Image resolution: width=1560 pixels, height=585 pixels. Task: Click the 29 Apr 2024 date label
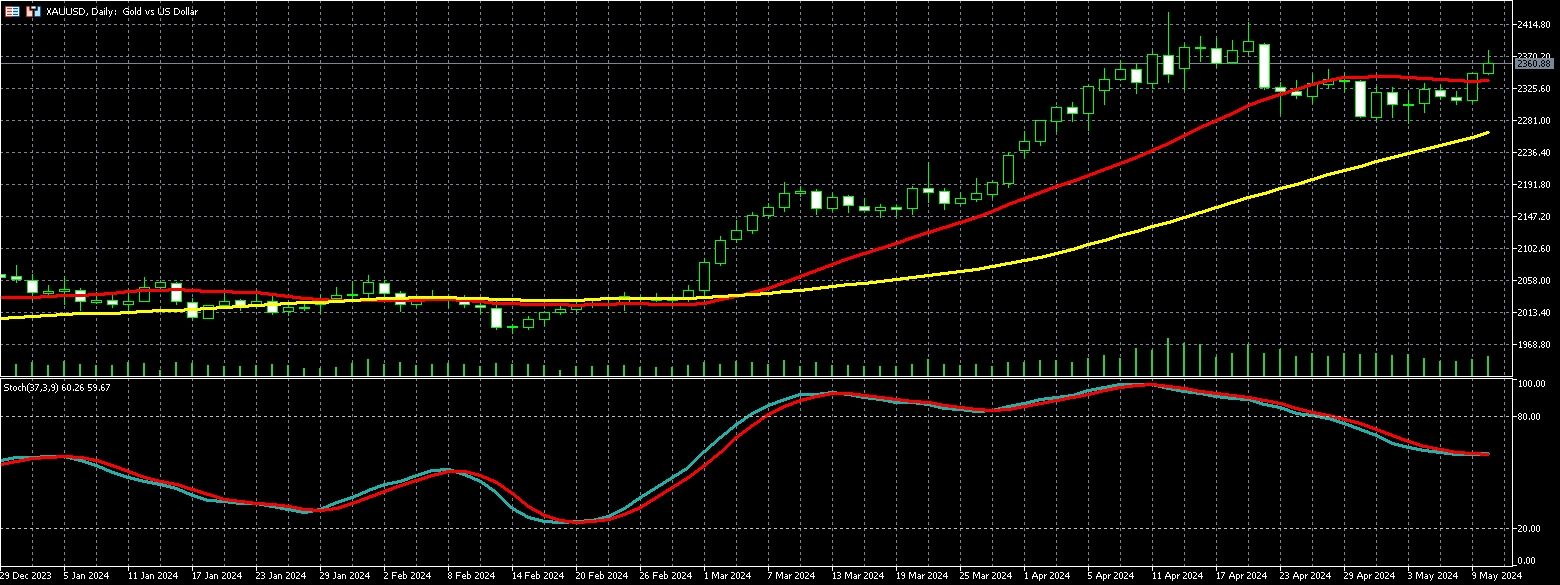point(1369,576)
